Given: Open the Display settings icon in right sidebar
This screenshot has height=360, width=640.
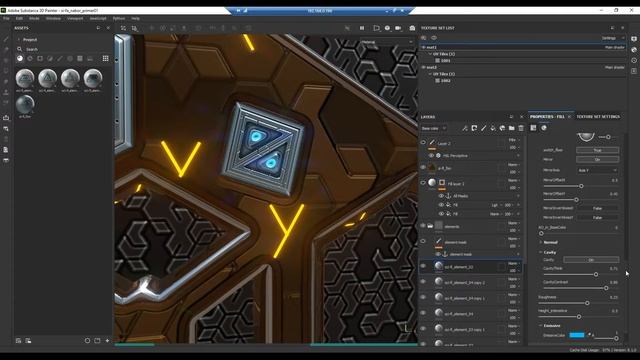Looking at the screenshot, I should tap(634, 39).
